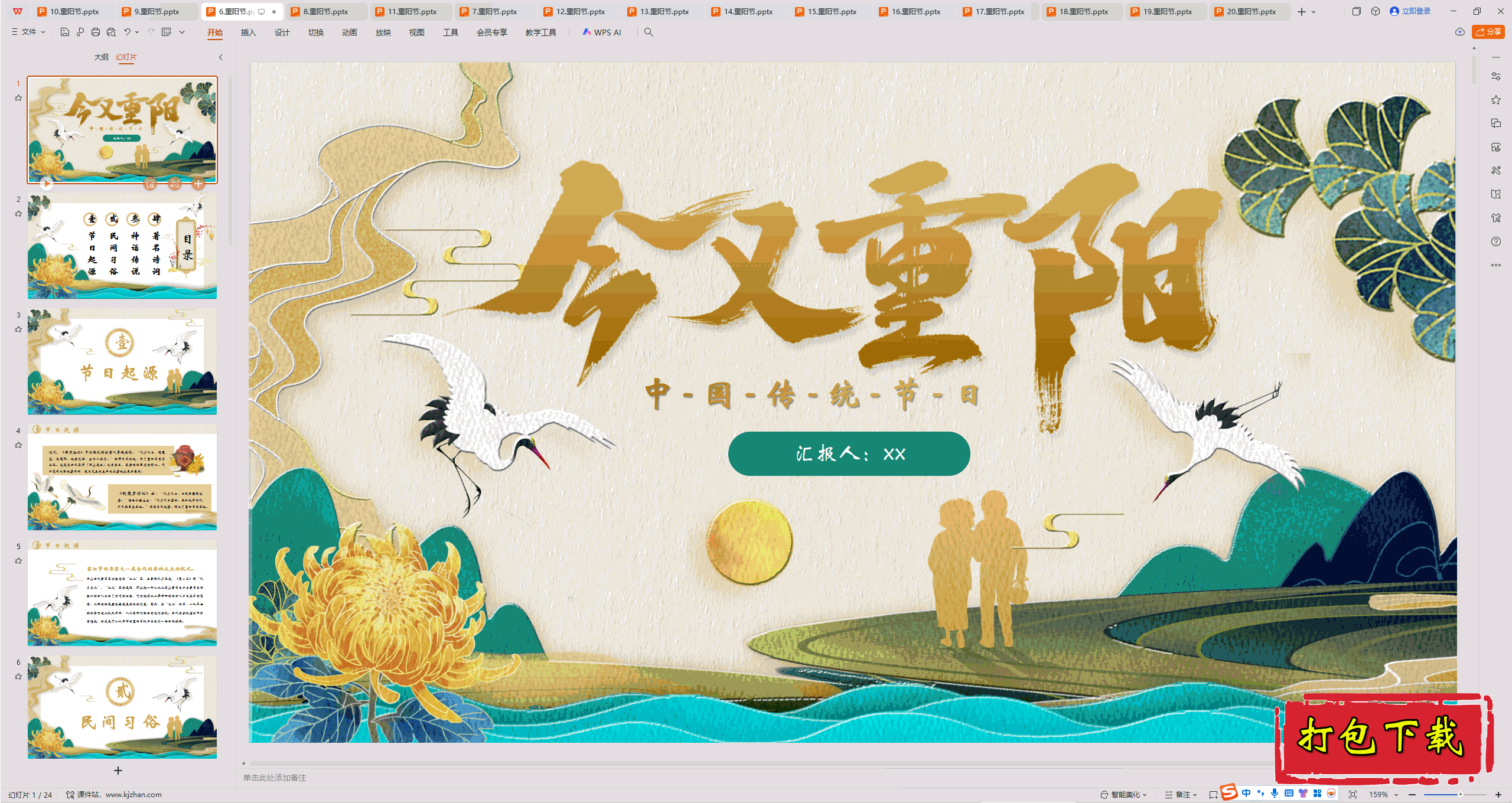This screenshot has height=803, width=1512.
Task: Open the 备注 notes dropdown
Action: tap(1181, 795)
